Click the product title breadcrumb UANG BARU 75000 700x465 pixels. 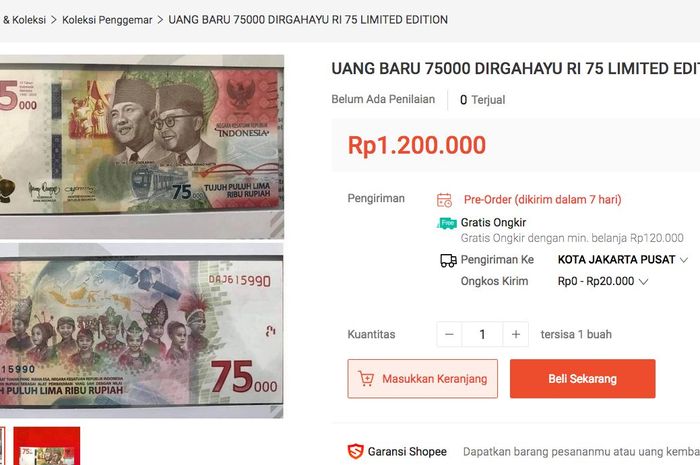pyautogui.click(x=308, y=20)
